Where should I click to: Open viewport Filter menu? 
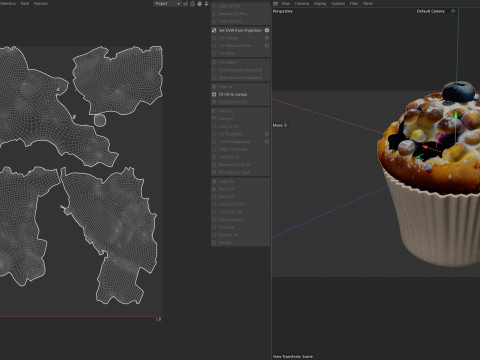354,4
